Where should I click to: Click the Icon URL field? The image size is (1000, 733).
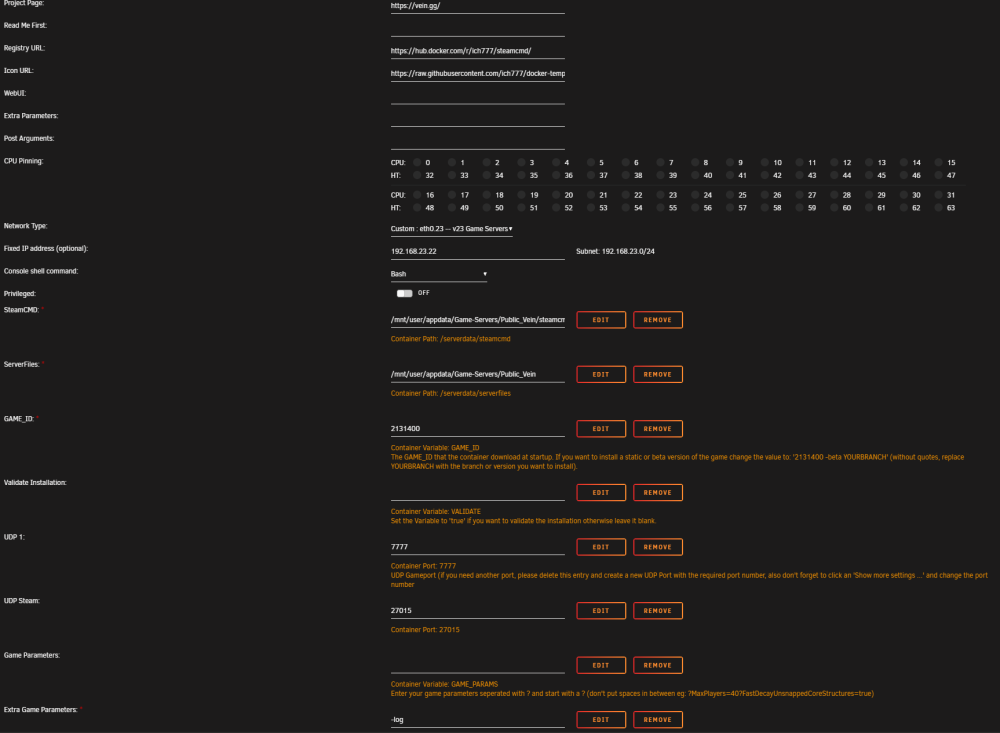click(x=478, y=74)
